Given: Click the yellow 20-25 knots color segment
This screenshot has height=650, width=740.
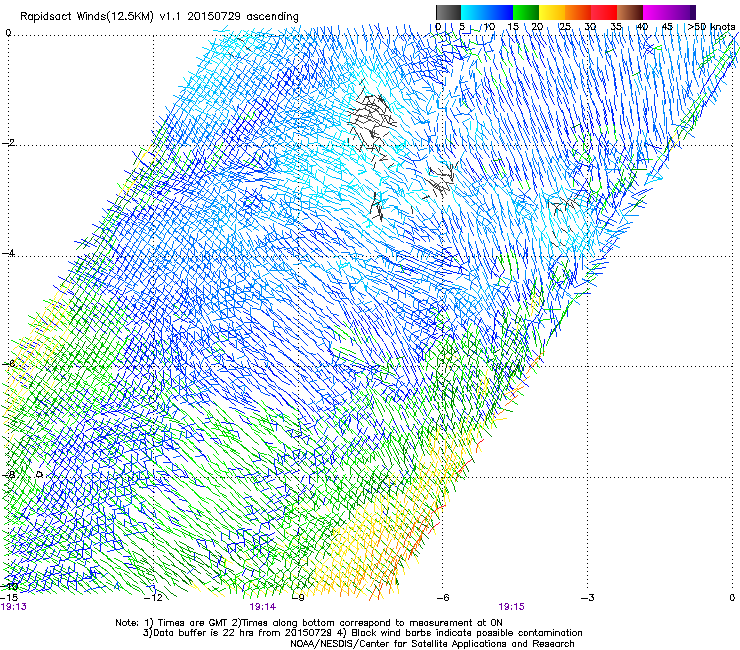Looking at the screenshot, I should (552, 12).
